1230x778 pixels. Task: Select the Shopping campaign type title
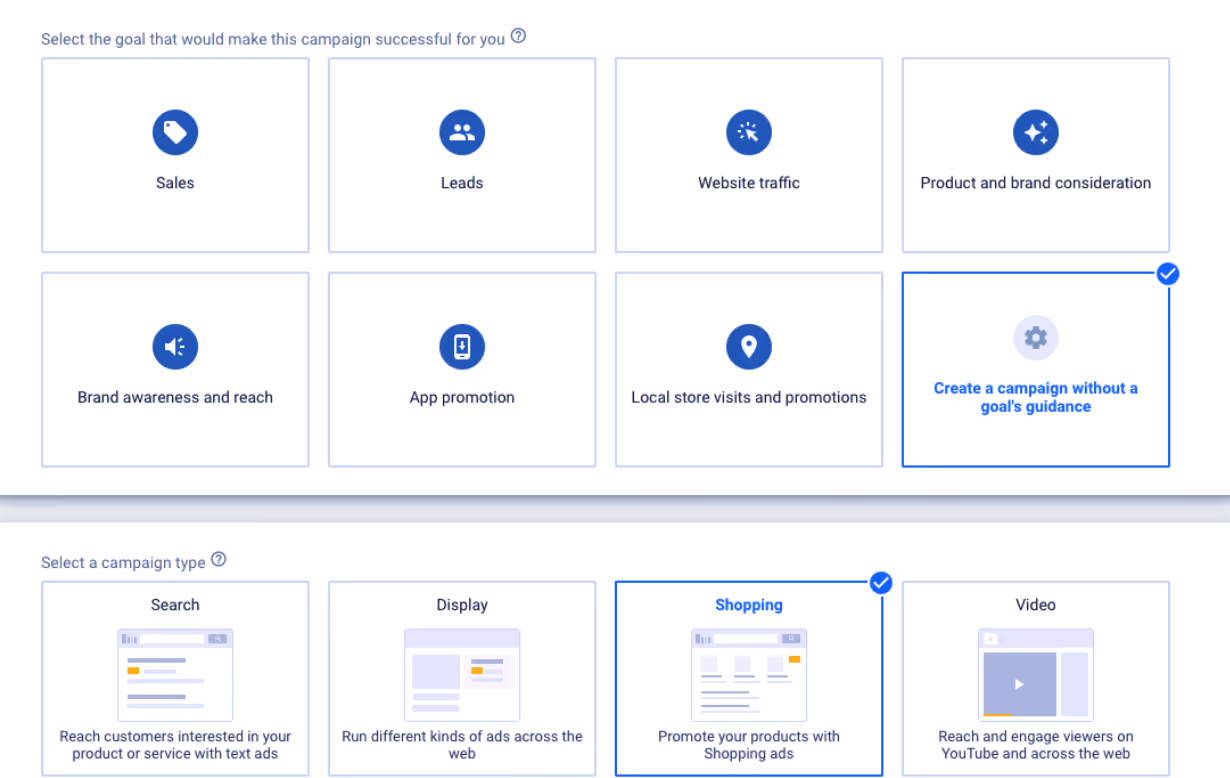pos(749,605)
